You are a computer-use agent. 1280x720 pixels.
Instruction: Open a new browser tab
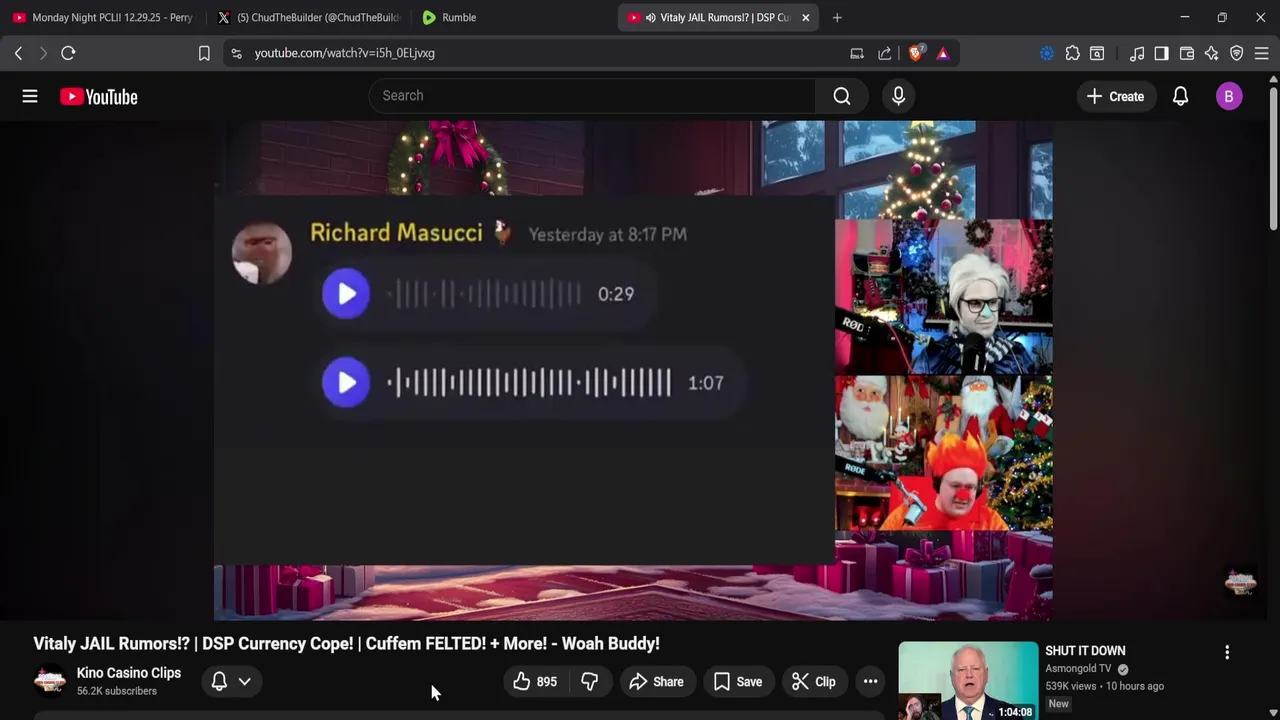tap(837, 17)
